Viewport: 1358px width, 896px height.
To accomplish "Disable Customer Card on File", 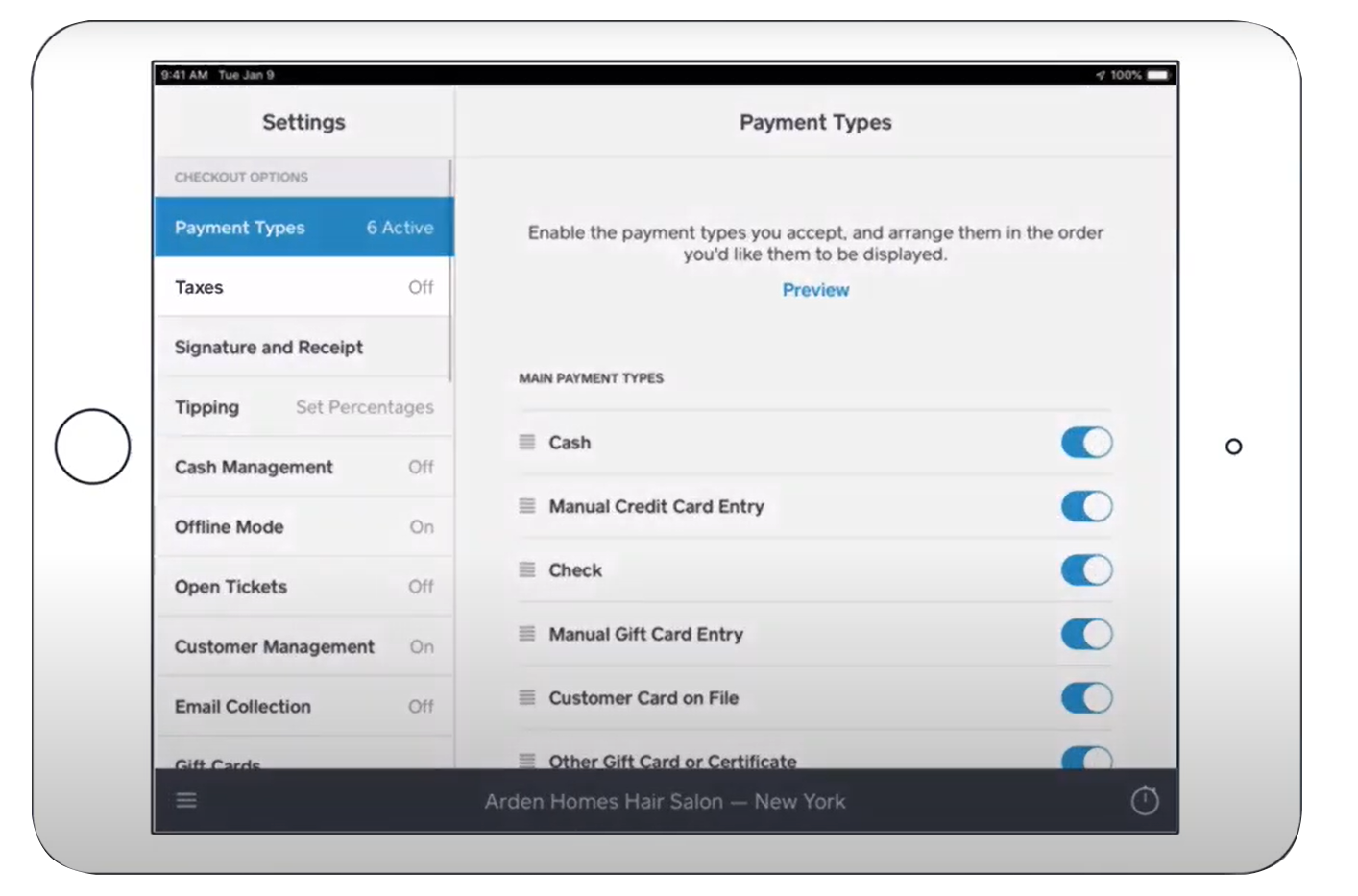I will pos(1086,698).
